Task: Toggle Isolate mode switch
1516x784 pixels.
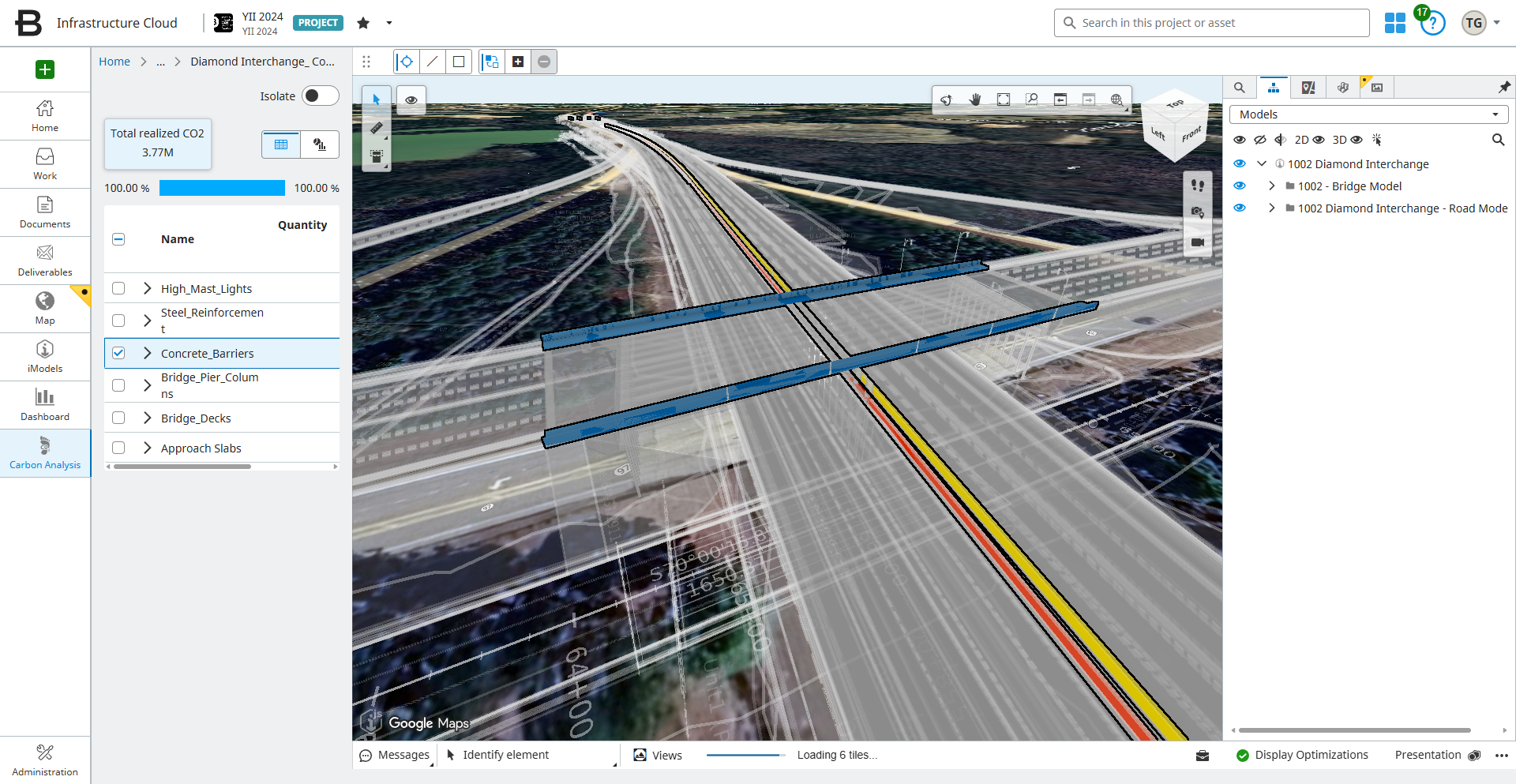Action: click(x=320, y=96)
